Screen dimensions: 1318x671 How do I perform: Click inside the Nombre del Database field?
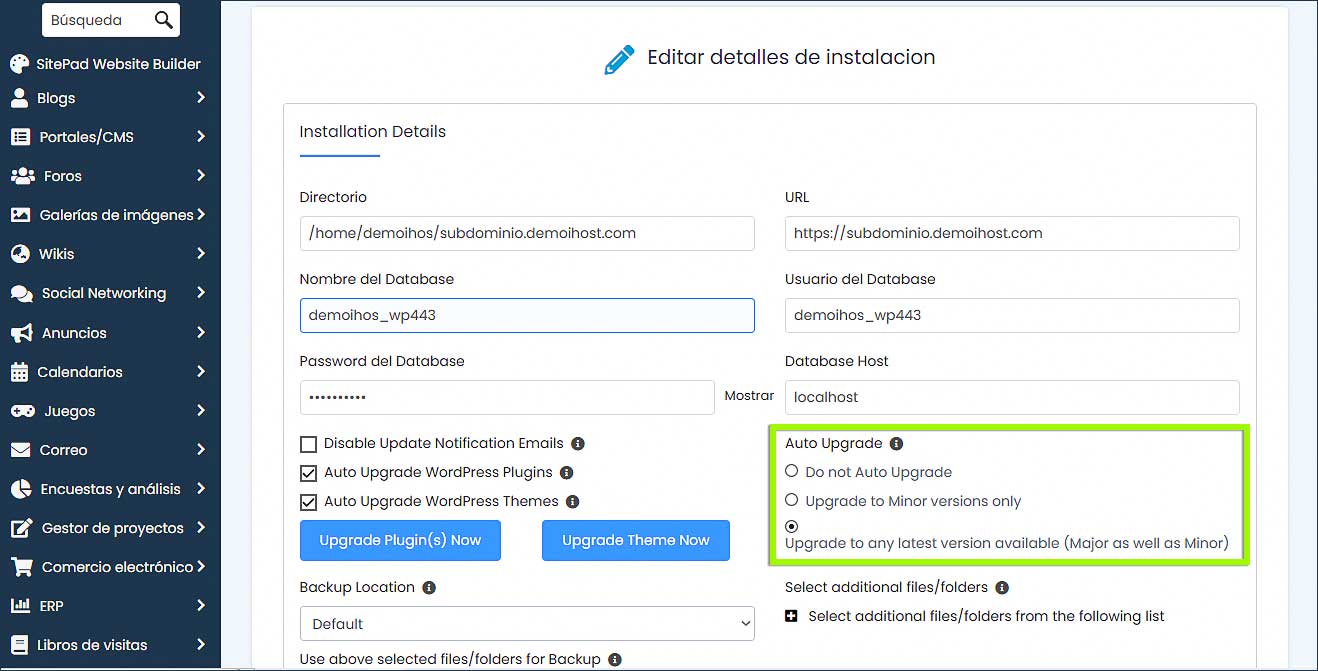(527, 315)
